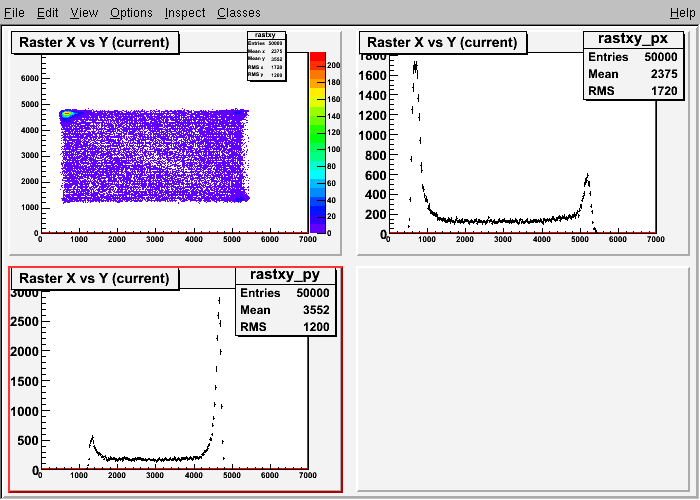Open the Inspect menu

click(185, 13)
